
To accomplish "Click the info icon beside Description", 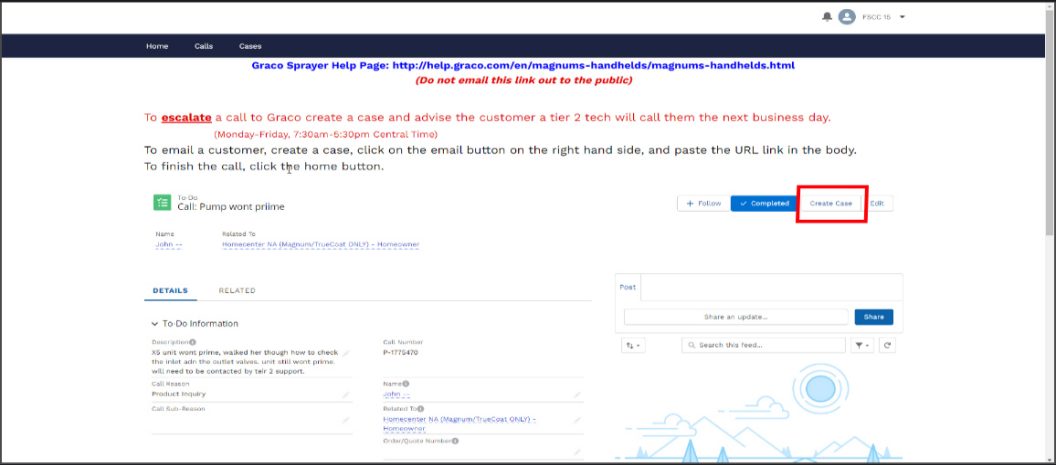I will tap(193, 342).
